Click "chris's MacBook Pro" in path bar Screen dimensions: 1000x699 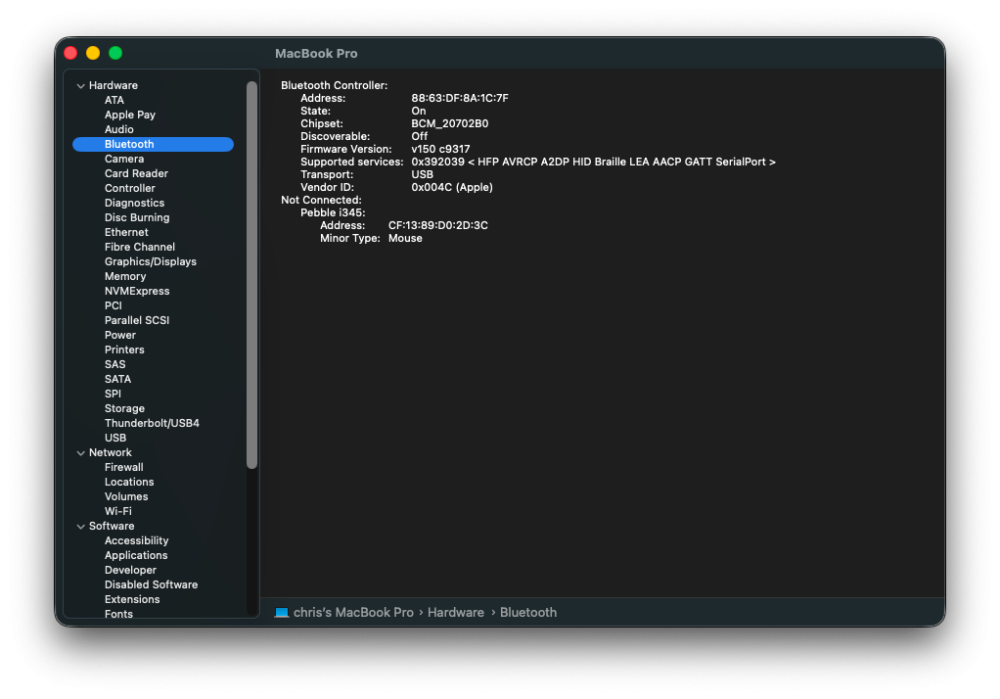tap(353, 612)
